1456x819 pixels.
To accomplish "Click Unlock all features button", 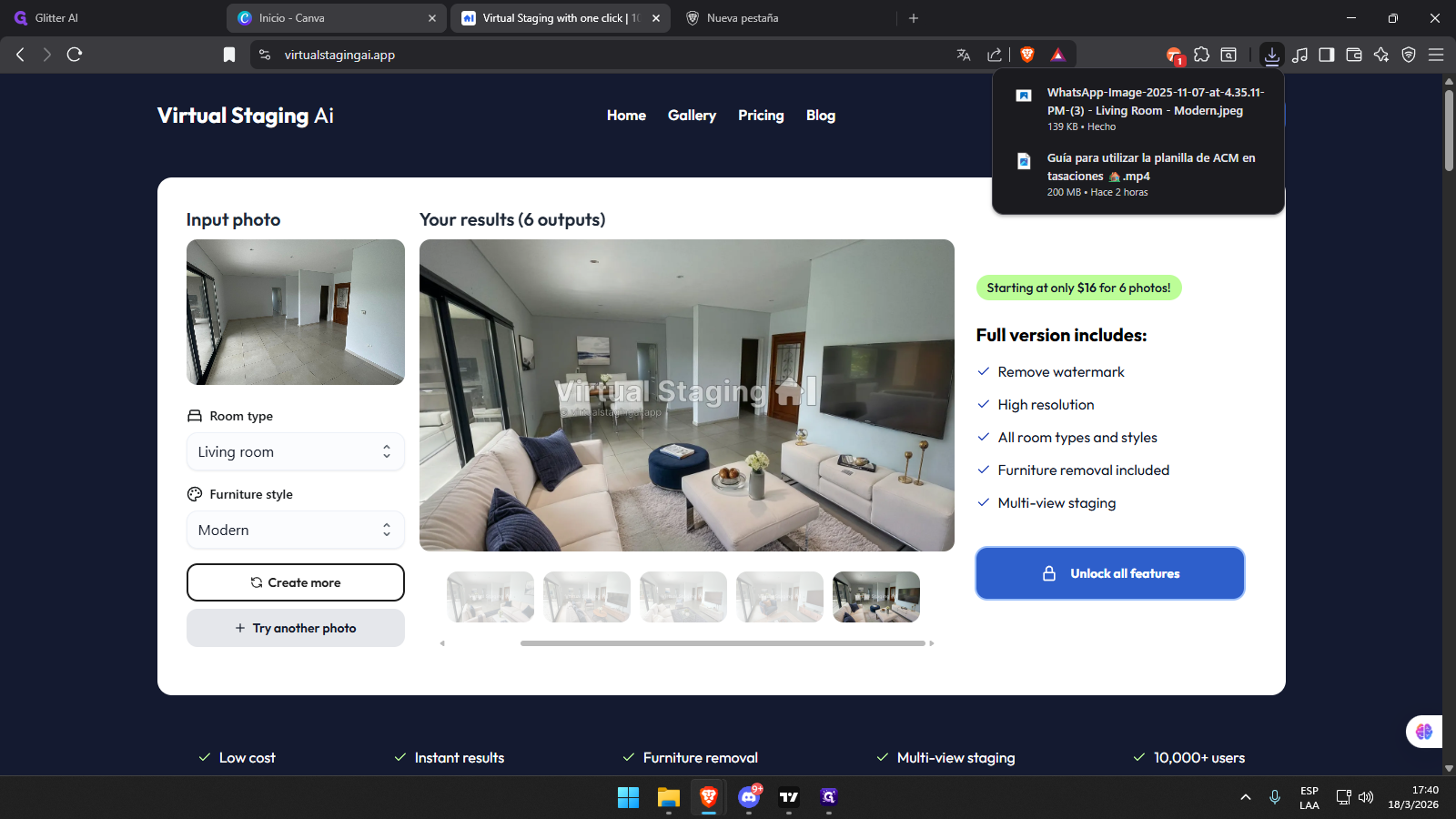I will pos(1109,573).
